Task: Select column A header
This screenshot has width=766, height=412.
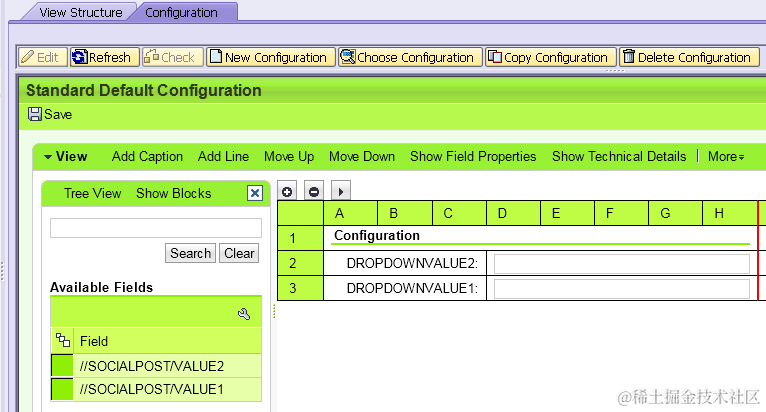Action: [x=351, y=213]
